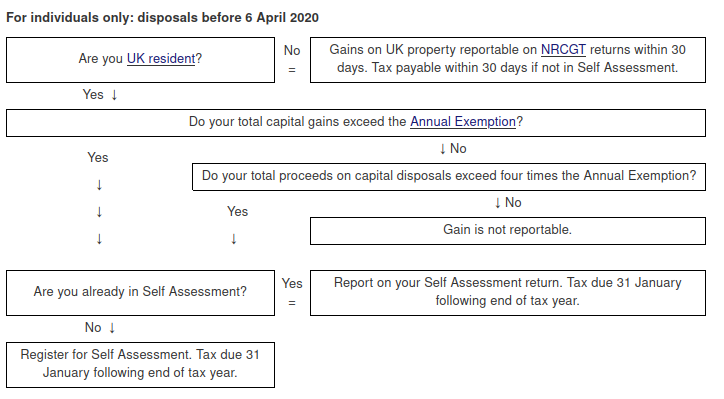Screen dimensions: 724x399
Task: Click the 'Yes' label beside Self Assessment question
Action: pyautogui.click(x=292, y=283)
